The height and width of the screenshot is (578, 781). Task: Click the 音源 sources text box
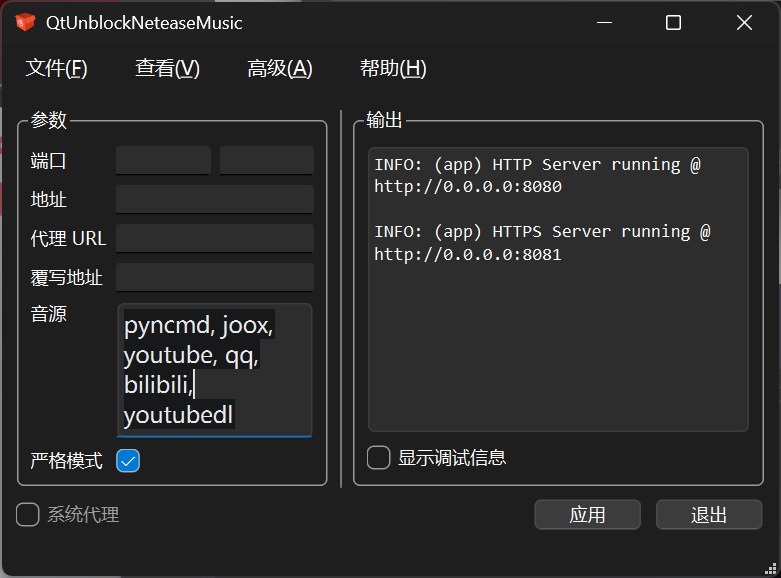coord(215,370)
